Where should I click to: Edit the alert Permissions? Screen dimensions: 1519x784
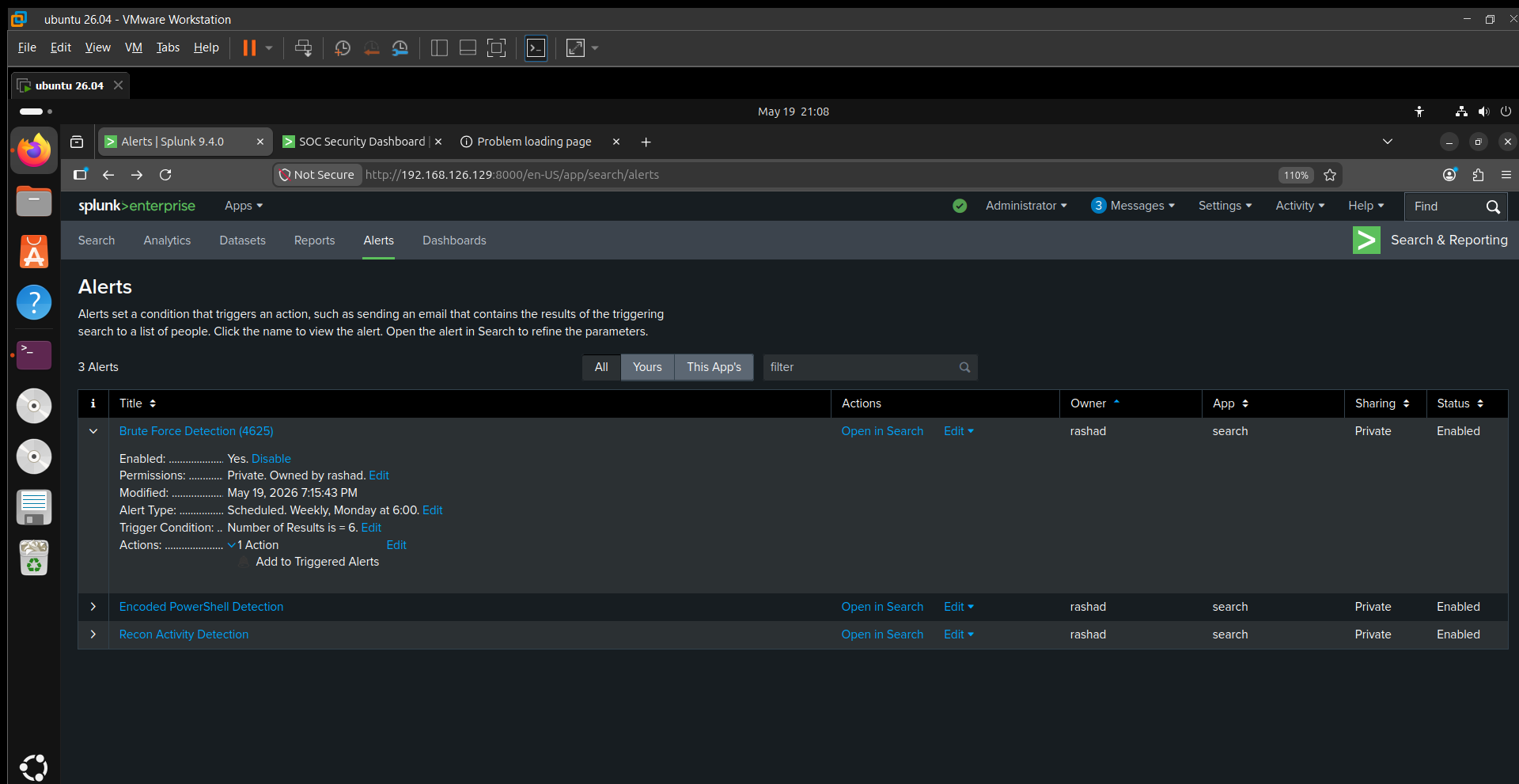(x=379, y=475)
